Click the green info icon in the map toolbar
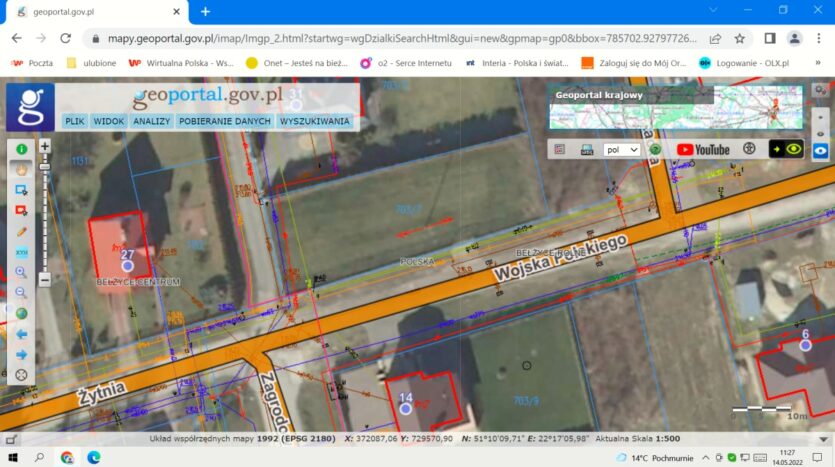The height and width of the screenshot is (467, 835). pyautogui.click(x=21, y=149)
